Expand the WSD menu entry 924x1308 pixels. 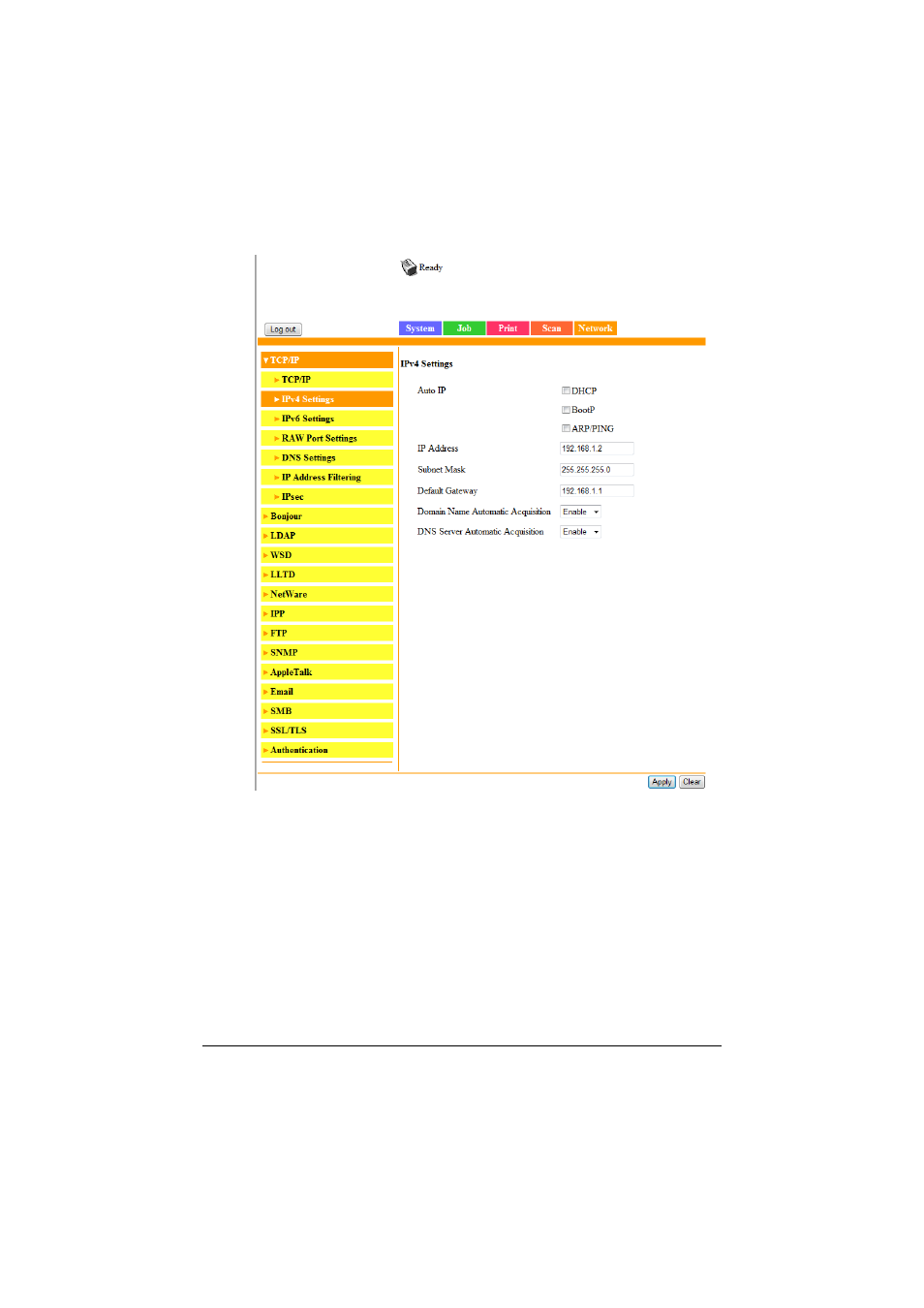click(327, 555)
